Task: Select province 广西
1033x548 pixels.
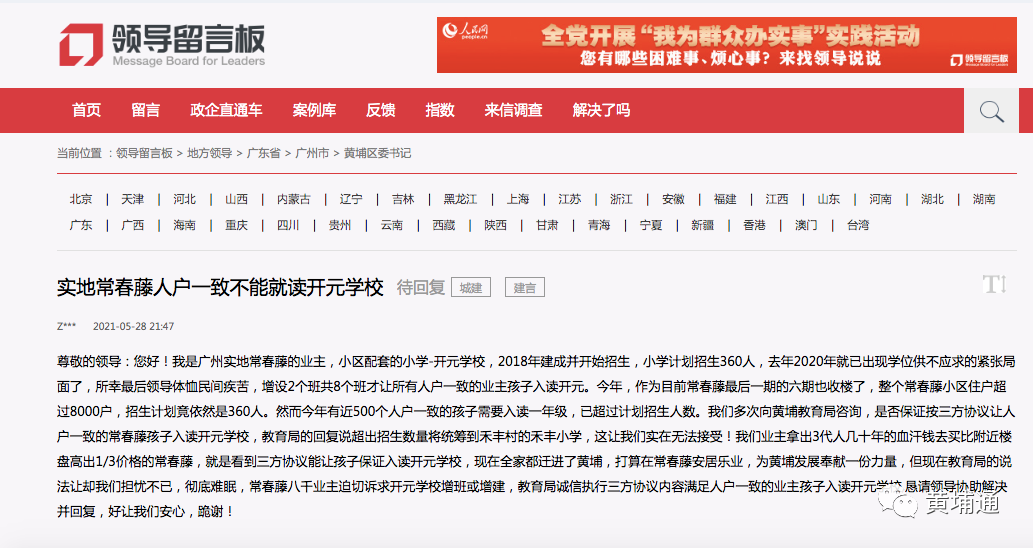Action: click(132, 225)
